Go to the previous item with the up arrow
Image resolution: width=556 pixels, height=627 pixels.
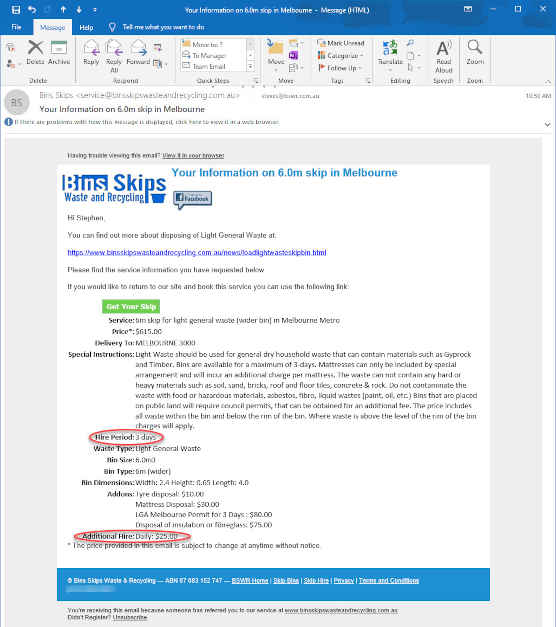tap(63, 10)
